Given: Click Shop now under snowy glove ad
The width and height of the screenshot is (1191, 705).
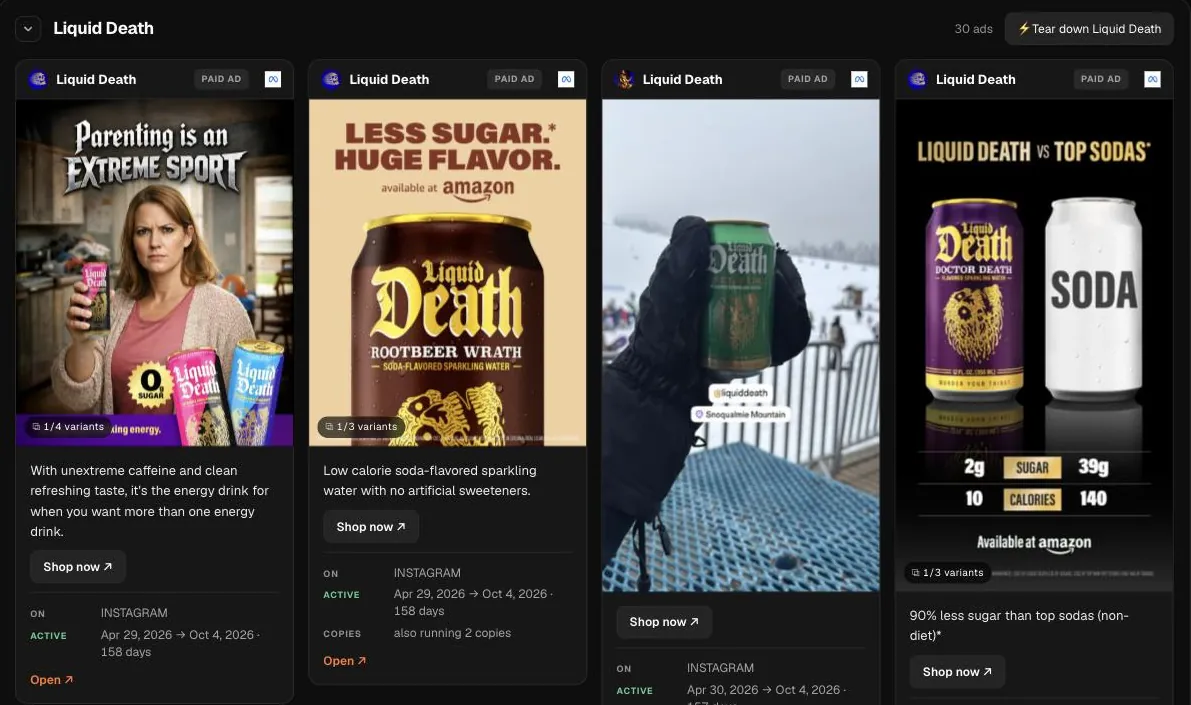Looking at the screenshot, I should [x=664, y=621].
